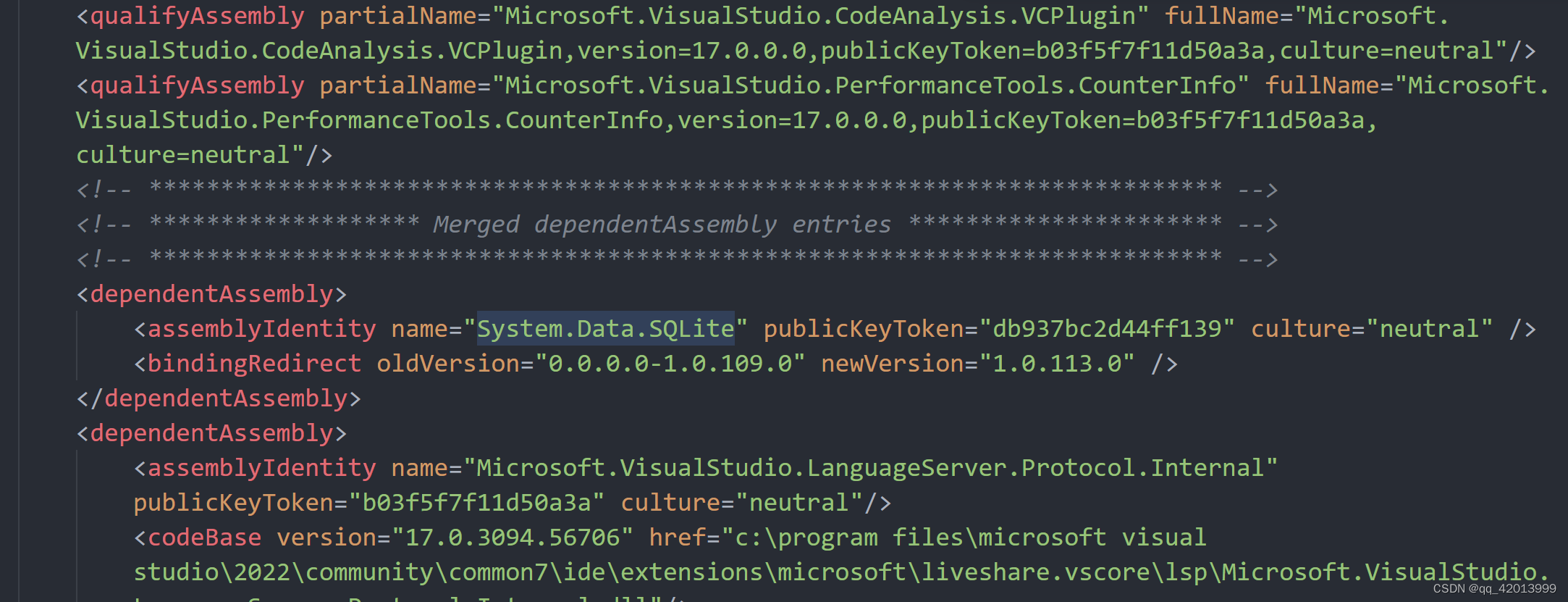Click the first qualifyAssembly tag name for VCPlugin
This screenshot has height=602, width=1568.
(197, 16)
